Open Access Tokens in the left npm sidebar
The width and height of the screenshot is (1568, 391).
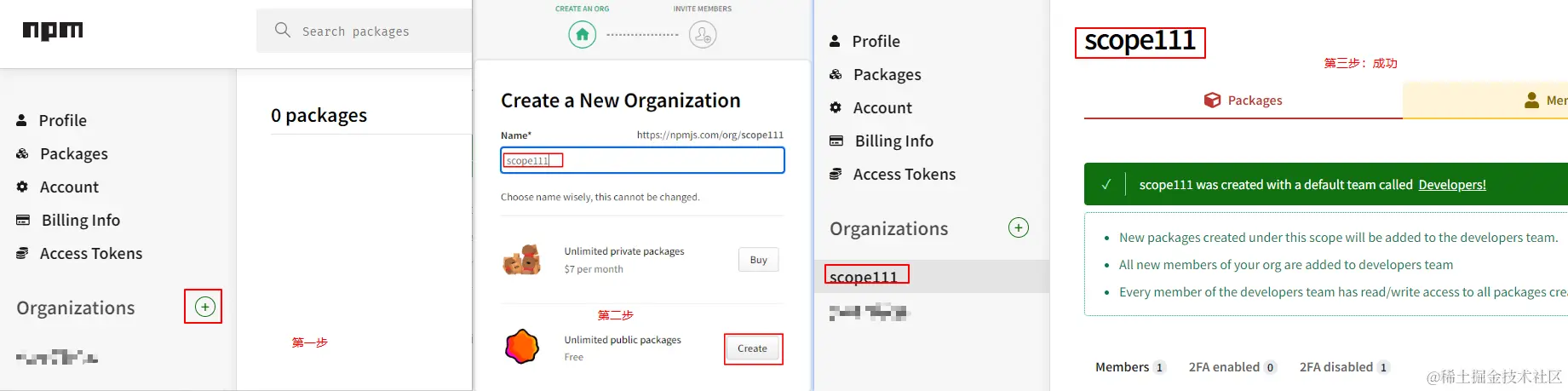coord(91,253)
